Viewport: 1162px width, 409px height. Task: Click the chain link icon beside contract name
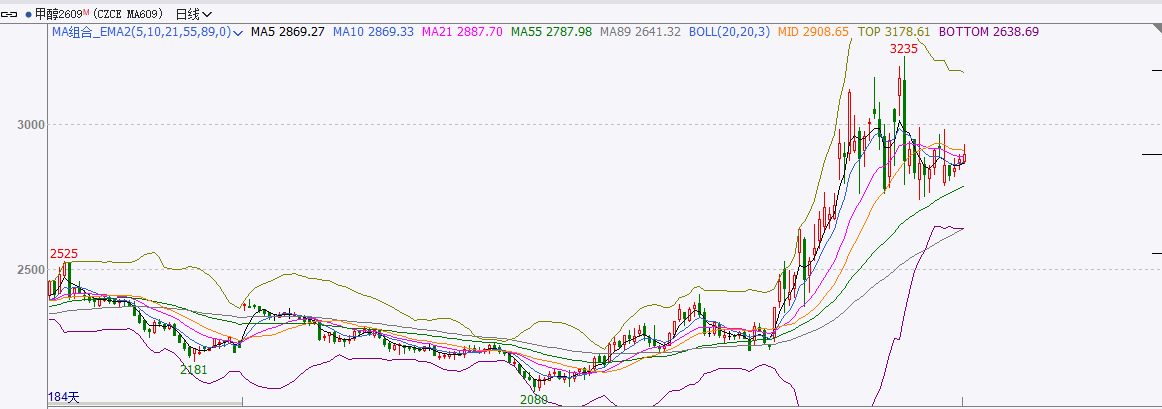tap(11, 14)
